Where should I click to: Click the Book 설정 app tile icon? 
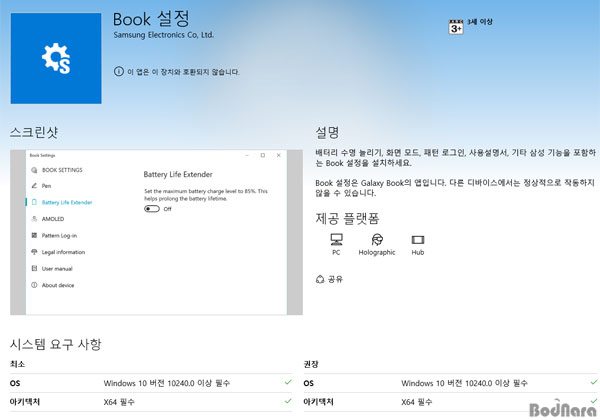click(56, 58)
